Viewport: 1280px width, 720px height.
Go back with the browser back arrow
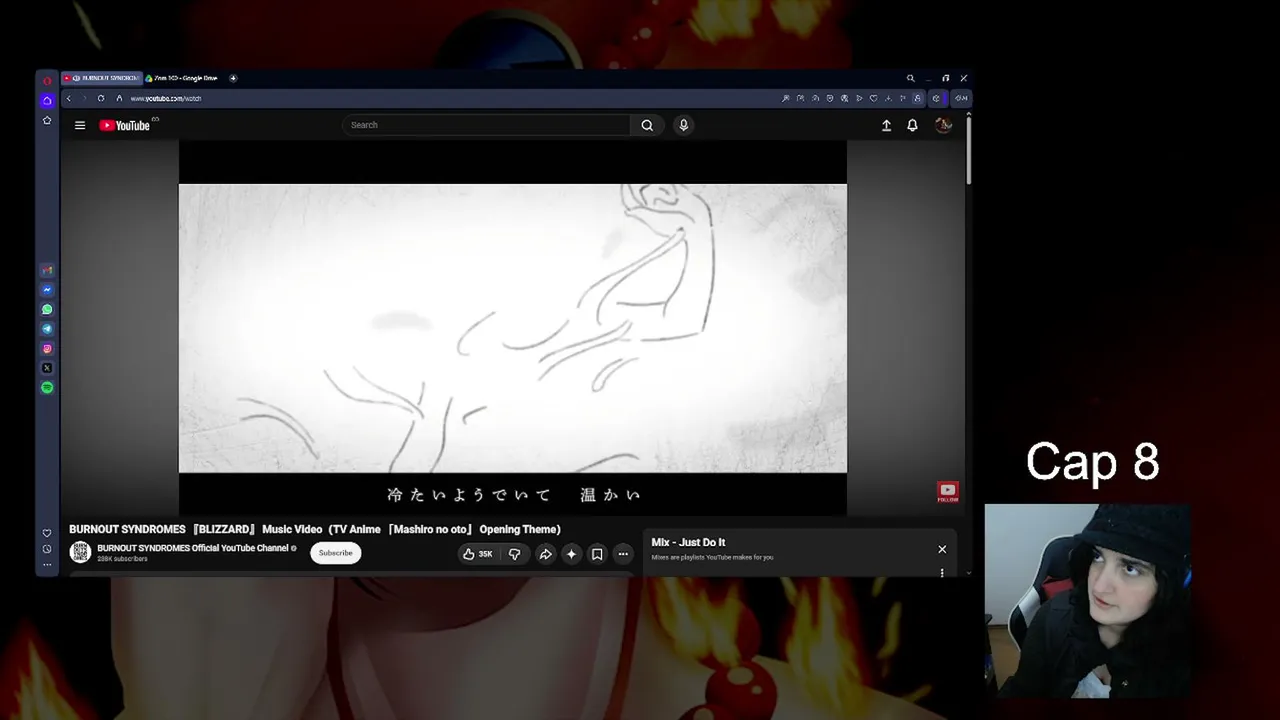click(x=68, y=98)
